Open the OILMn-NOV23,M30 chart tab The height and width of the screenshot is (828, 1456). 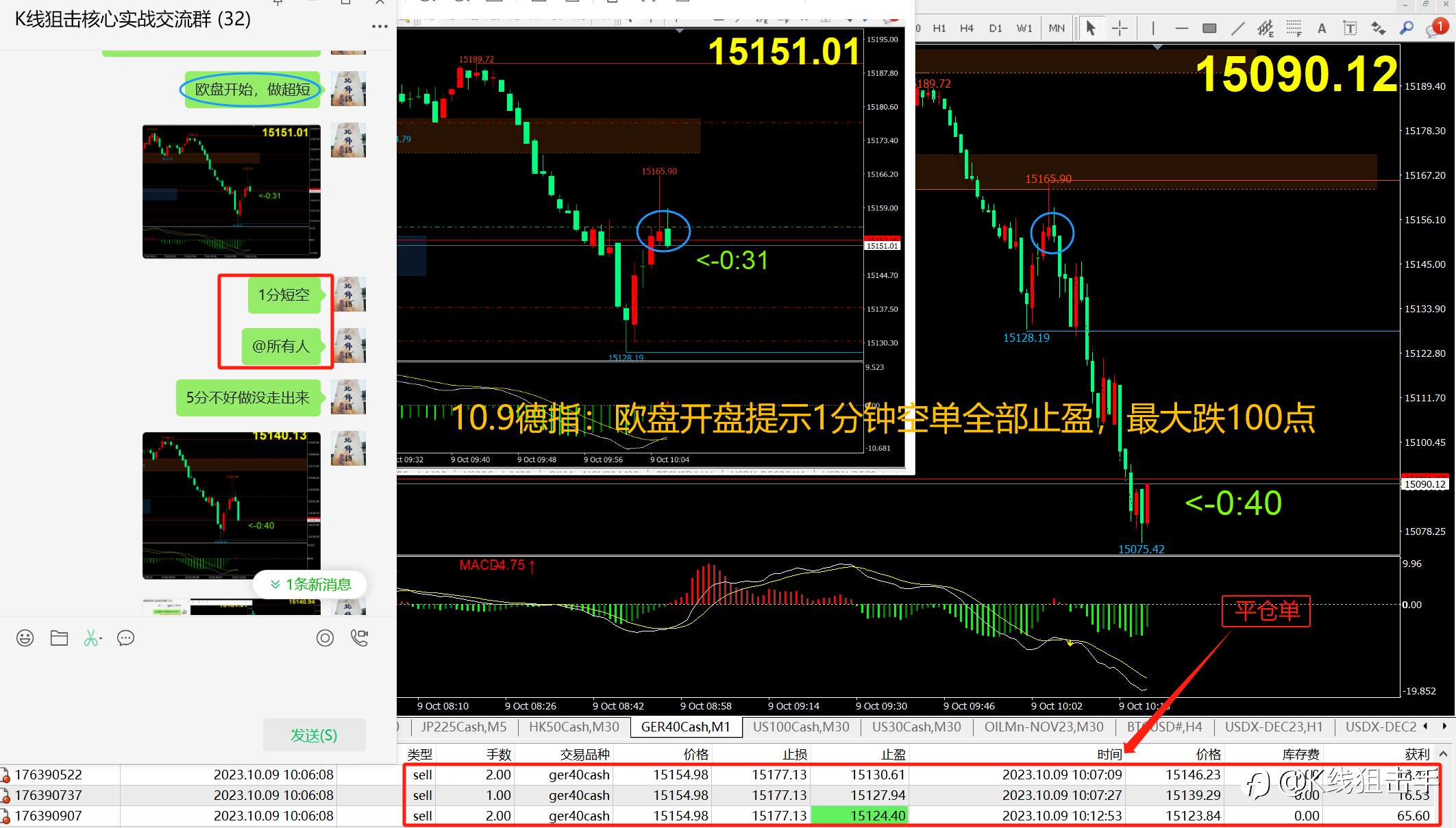coord(1044,727)
